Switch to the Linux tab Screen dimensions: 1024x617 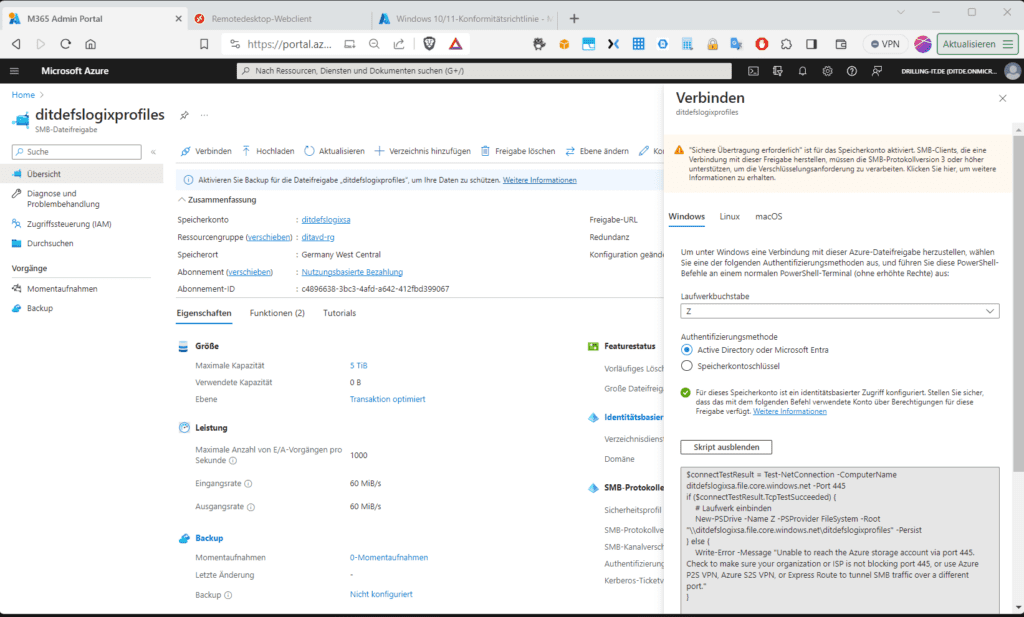pyautogui.click(x=729, y=216)
